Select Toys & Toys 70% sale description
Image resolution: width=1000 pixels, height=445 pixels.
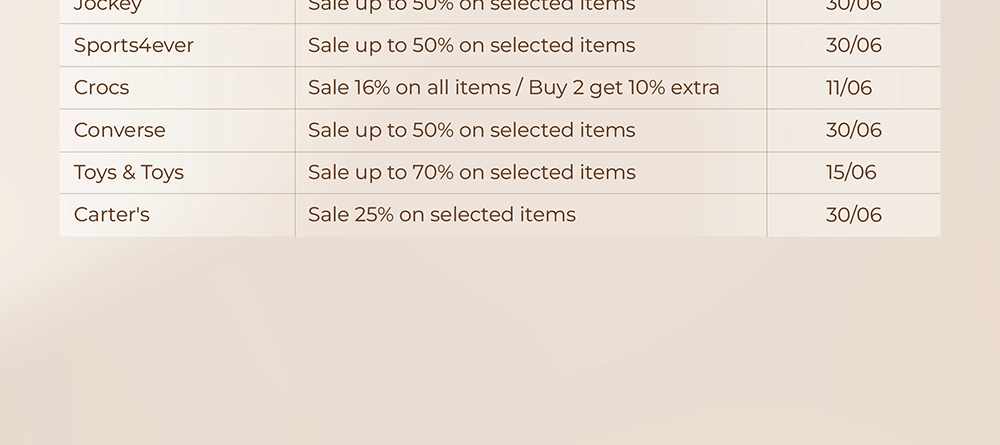click(471, 173)
